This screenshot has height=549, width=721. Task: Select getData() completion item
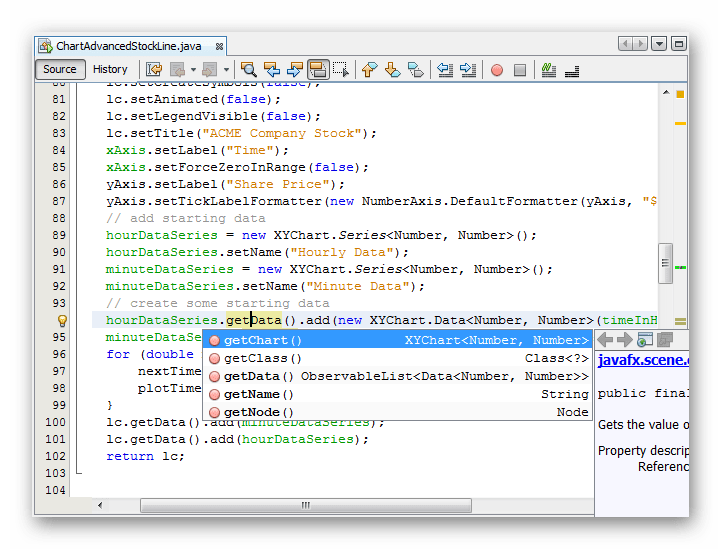tap(397, 376)
